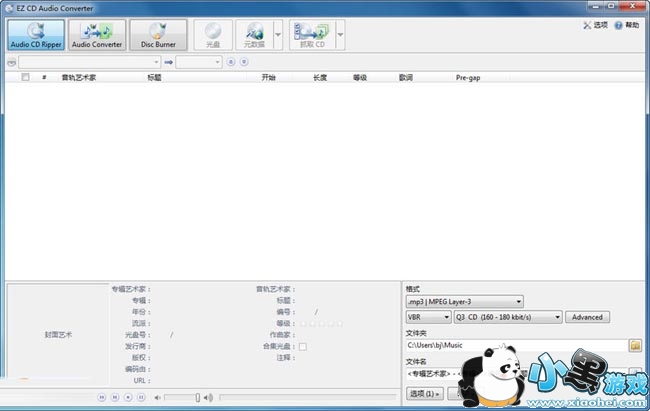Click the stop playback button
Image resolution: width=650 pixels, height=411 pixels.
coord(128,397)
